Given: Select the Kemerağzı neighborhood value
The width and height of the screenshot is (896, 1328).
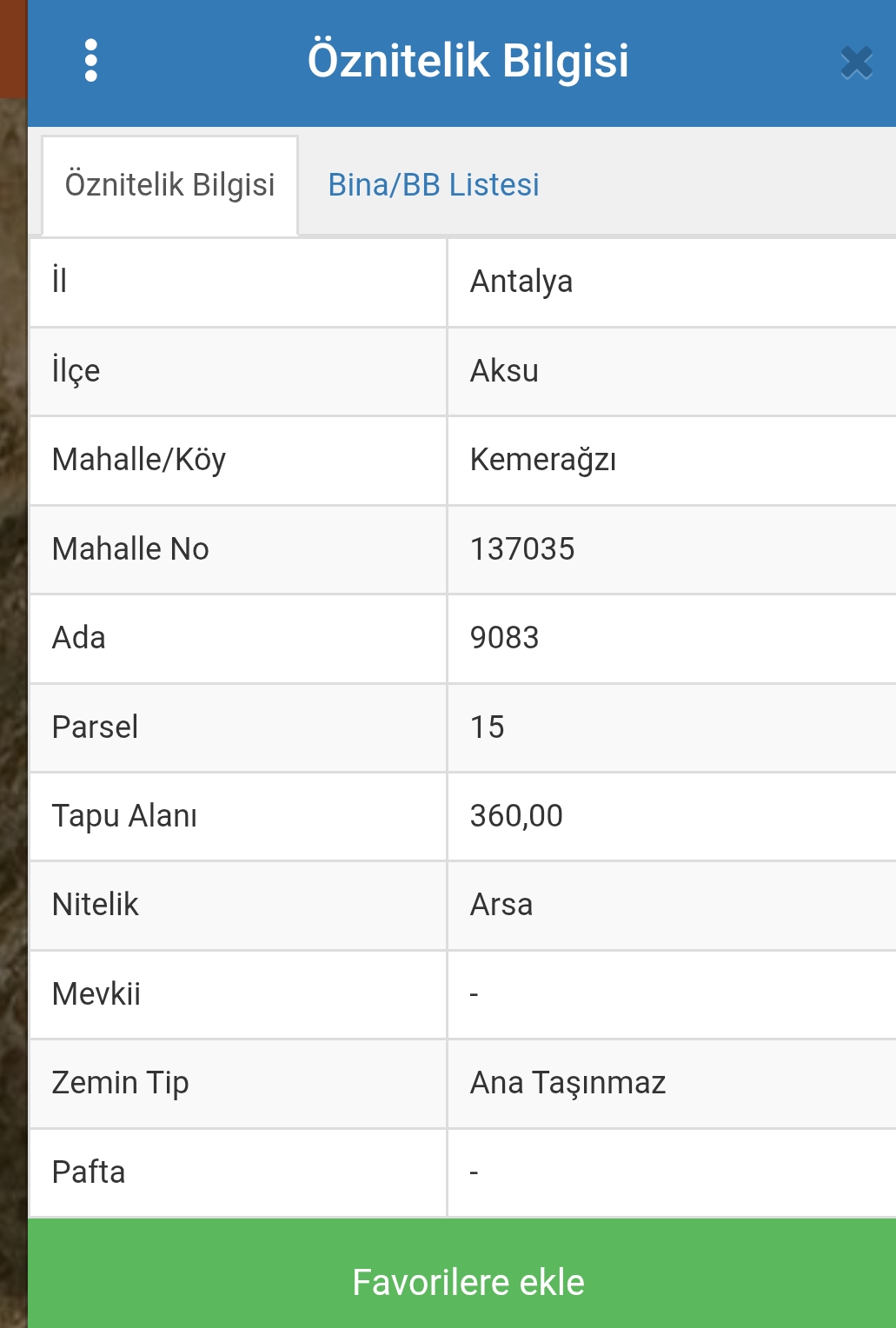Looking at the screenshot, I should click(x=543, y=460).
